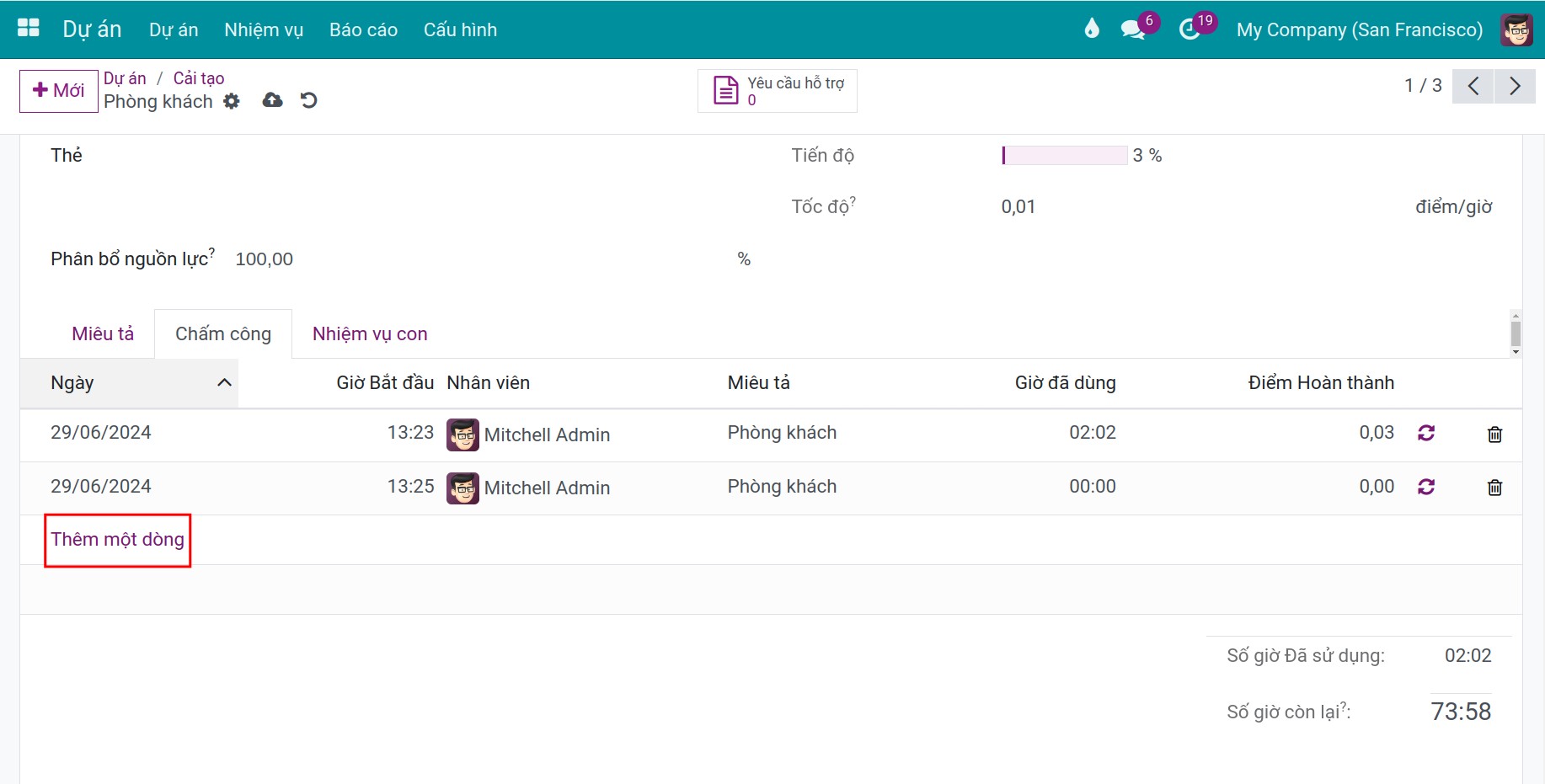Click the Giờ đã dùng column header
Screen dimensions: 1545x784
(x=1065, y=382)
